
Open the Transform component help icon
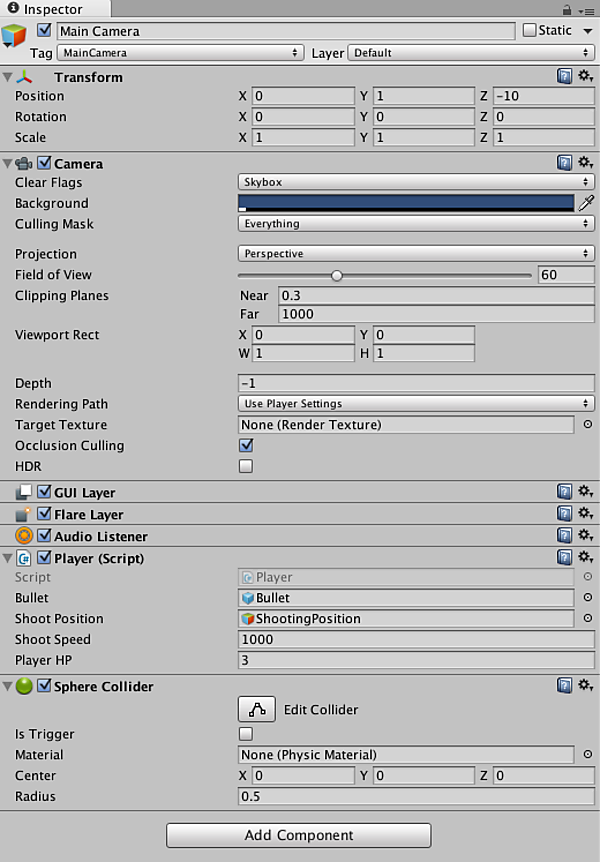click(565, 77)
